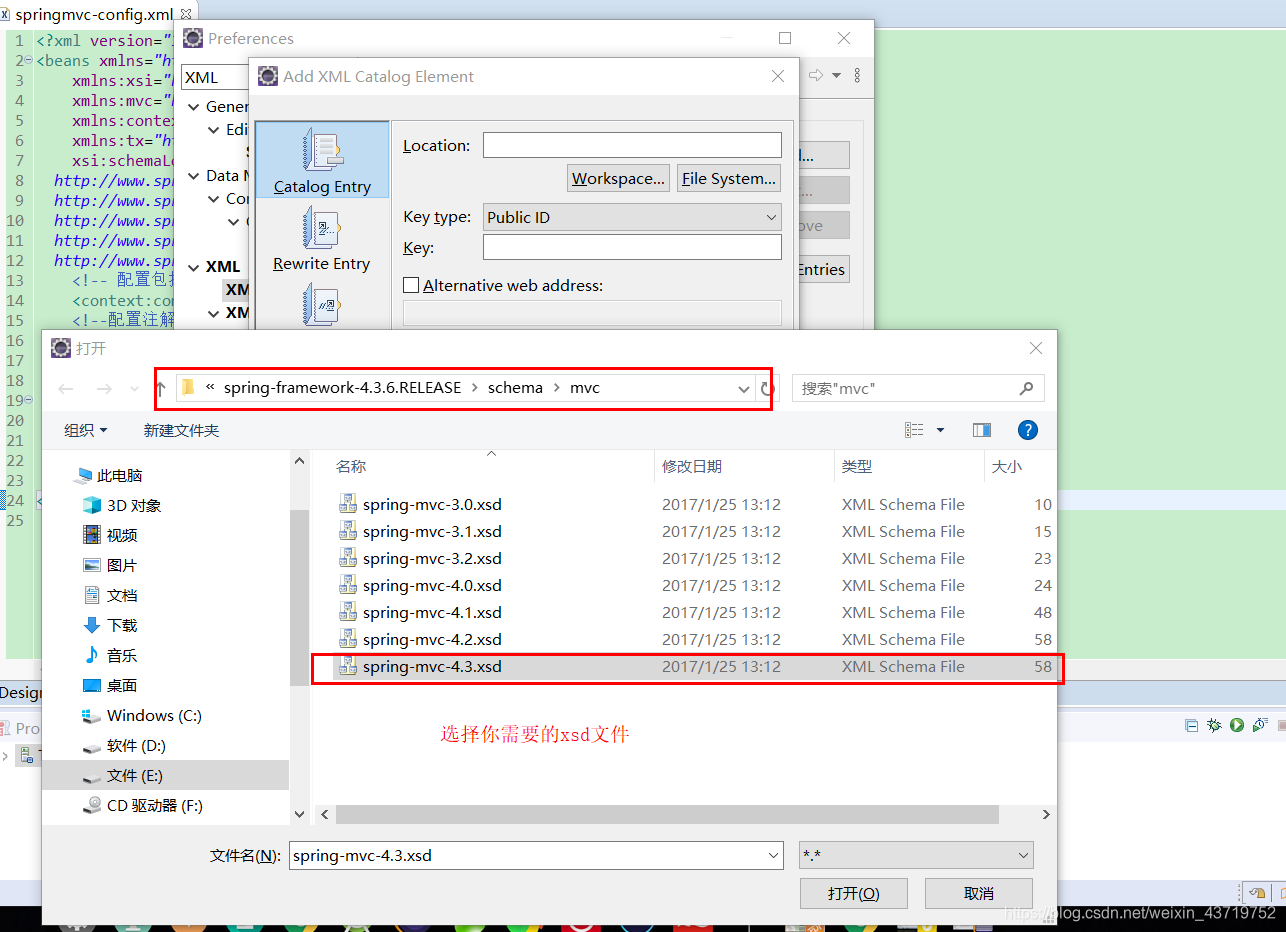Screen dimensions: 1286x932
Task: Click 打开(O) to open the selected file
Action: 854,893
